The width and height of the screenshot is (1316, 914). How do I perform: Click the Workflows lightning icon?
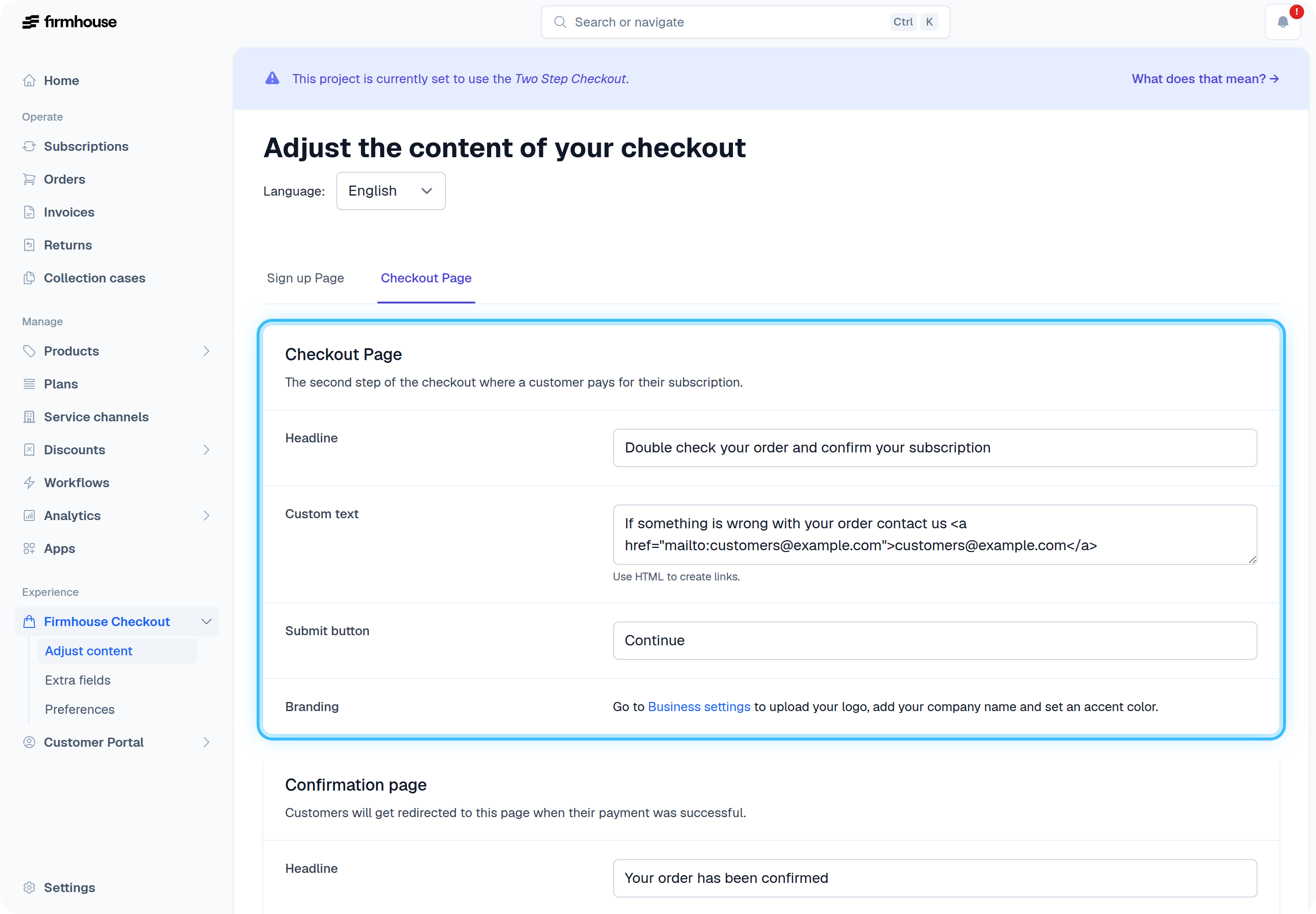pos(29,483)
